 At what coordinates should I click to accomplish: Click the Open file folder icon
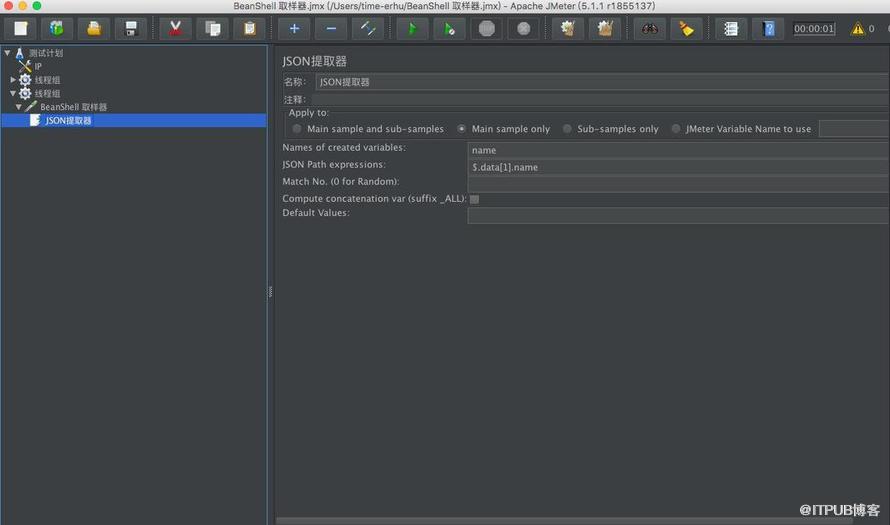[94, 28]
